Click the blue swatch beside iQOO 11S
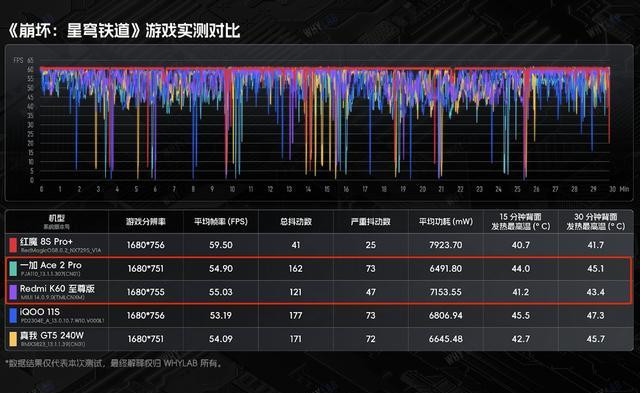 tap(13, 315)
